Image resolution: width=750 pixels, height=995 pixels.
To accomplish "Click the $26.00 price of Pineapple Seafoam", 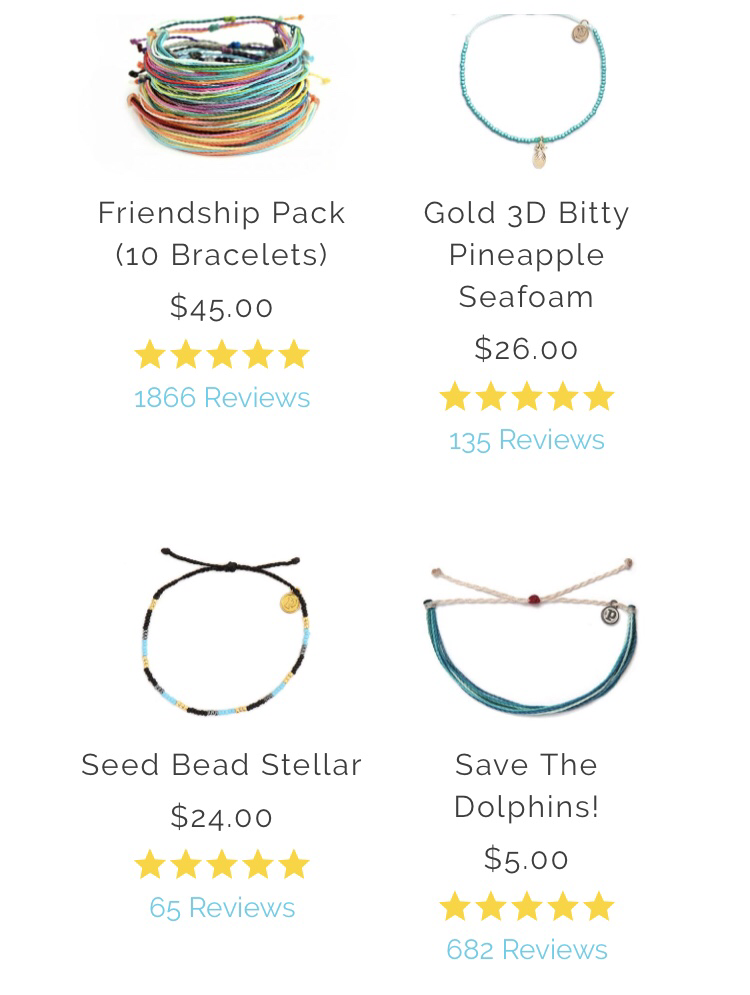I will 527,349.
